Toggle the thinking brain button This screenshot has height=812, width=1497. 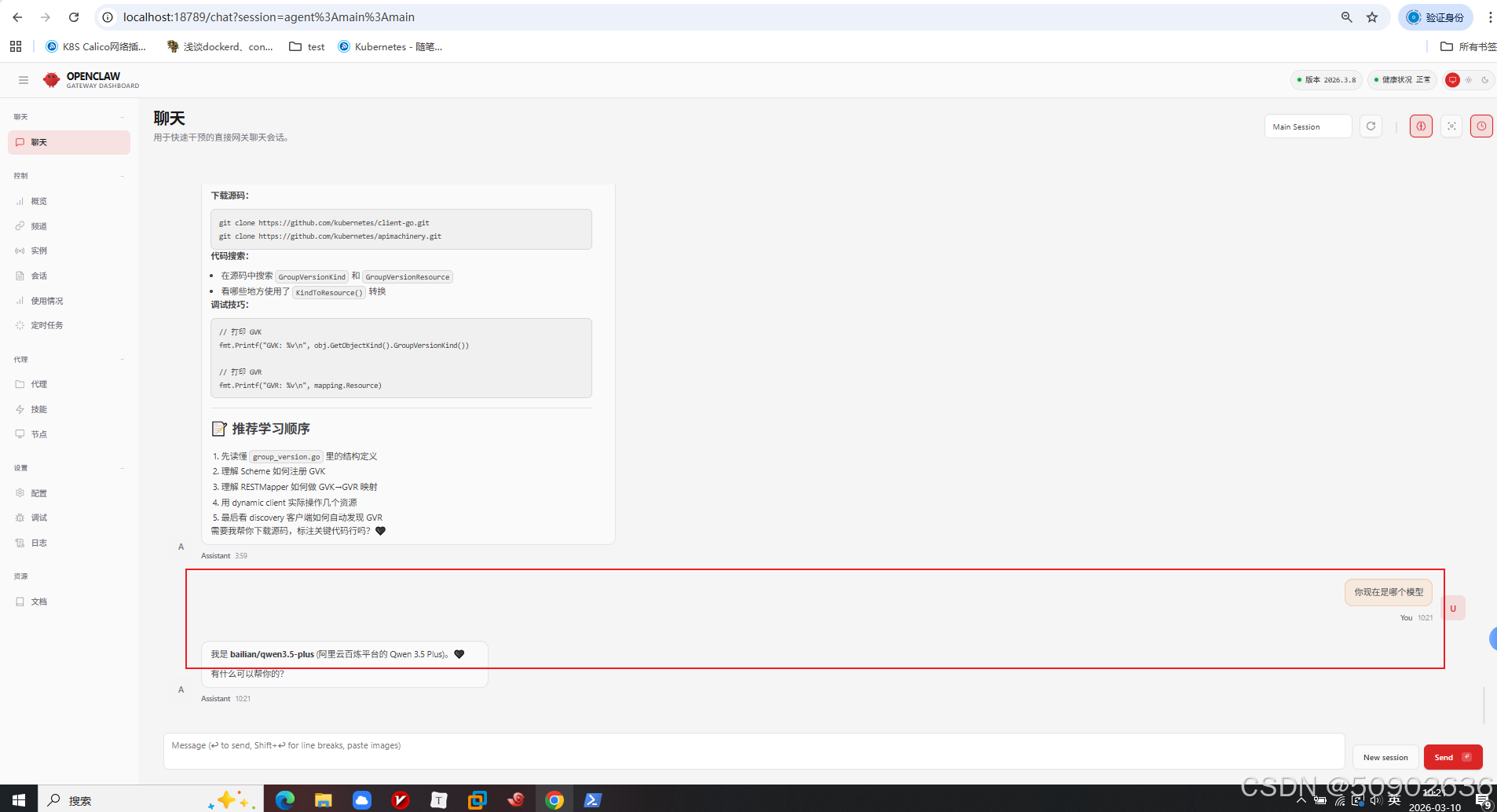(x=1421, y=126)
